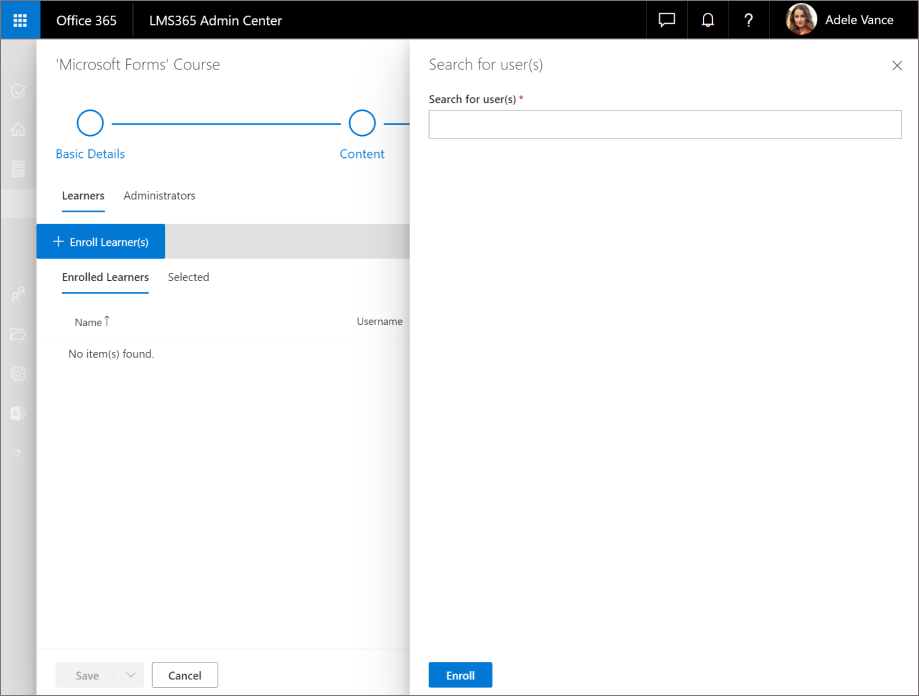Switch to the Selected tab
919x696 pixels.
(x=188, y=278)
